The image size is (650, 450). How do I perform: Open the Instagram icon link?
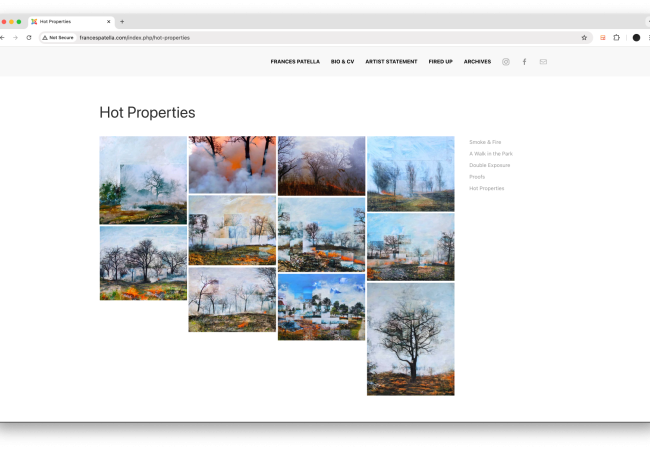pyautogui.click(x=505, y=62)
